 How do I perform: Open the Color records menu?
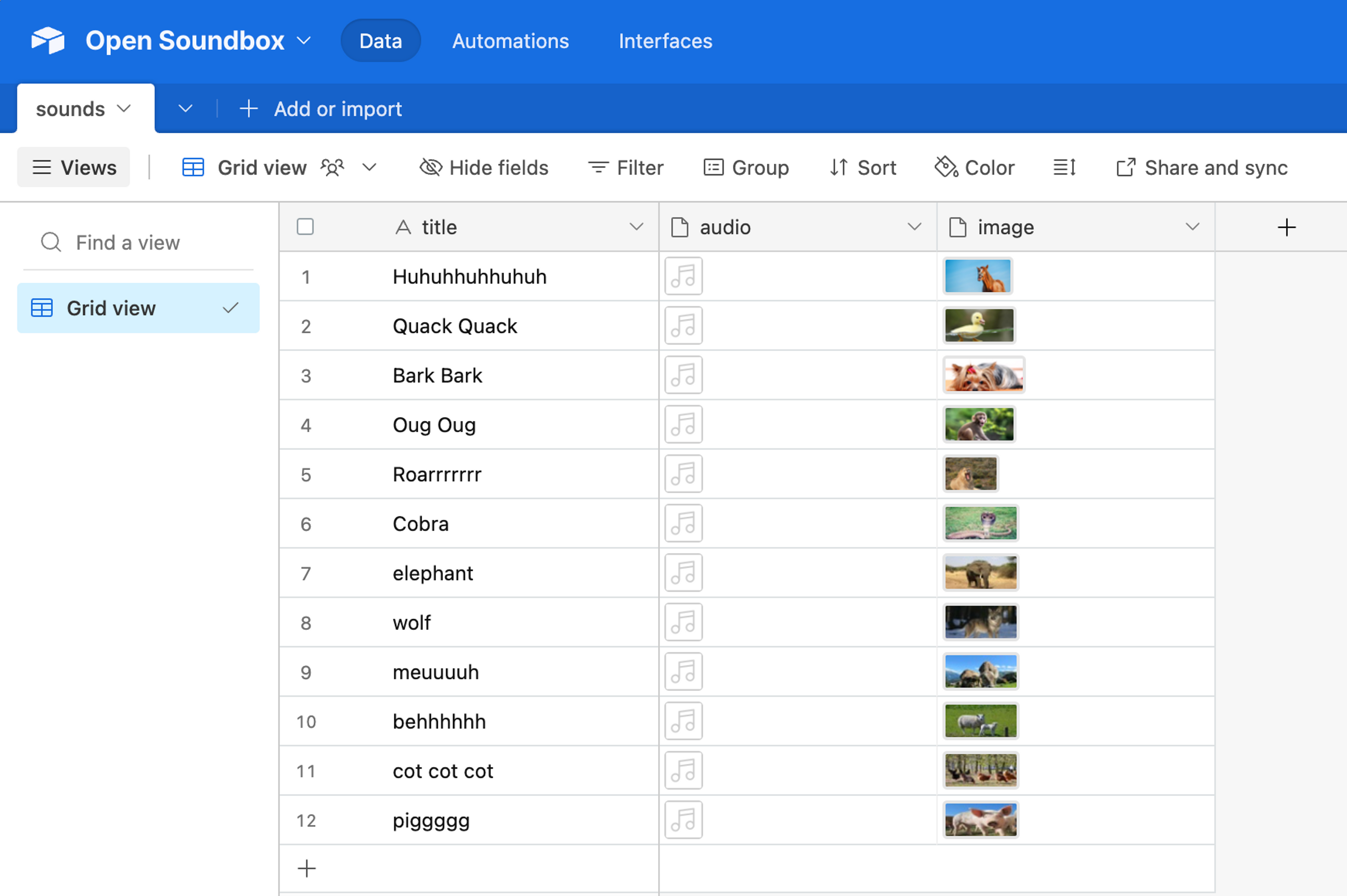pyautogui.click(x=974, y=167)
